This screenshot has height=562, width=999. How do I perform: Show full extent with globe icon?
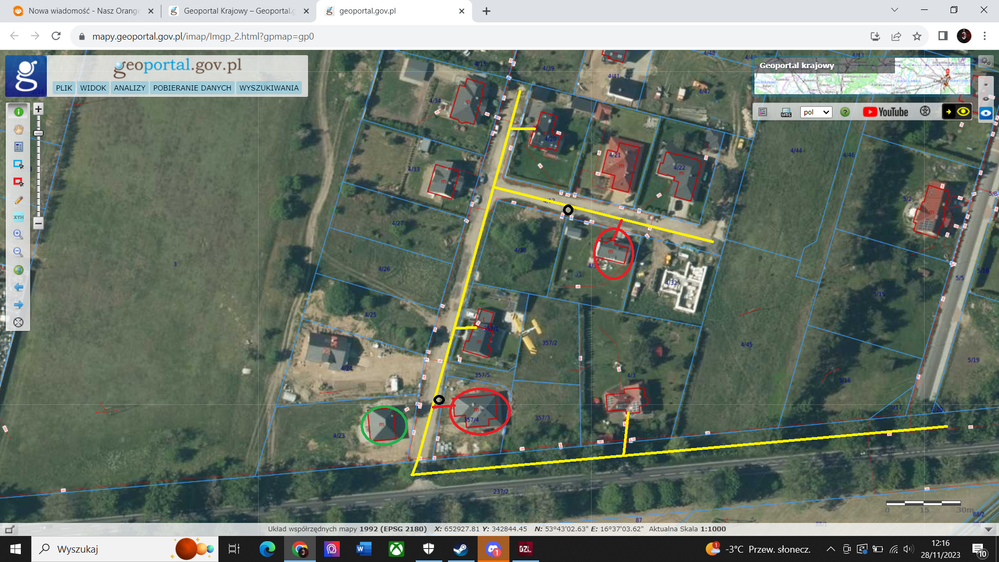click(x=18, y=270)
